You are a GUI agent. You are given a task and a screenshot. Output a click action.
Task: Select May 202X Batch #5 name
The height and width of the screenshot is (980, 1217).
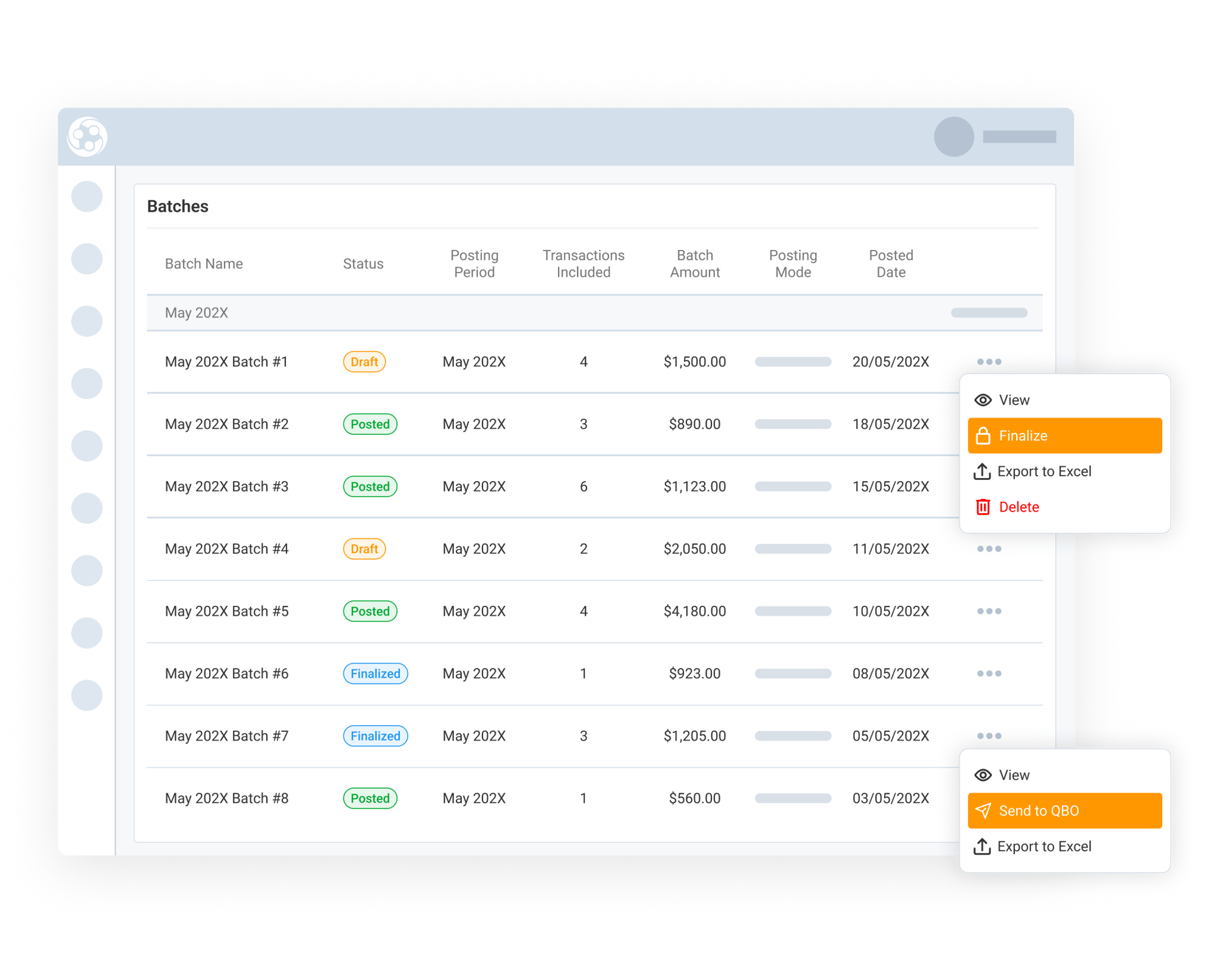(x=226, y=611)
